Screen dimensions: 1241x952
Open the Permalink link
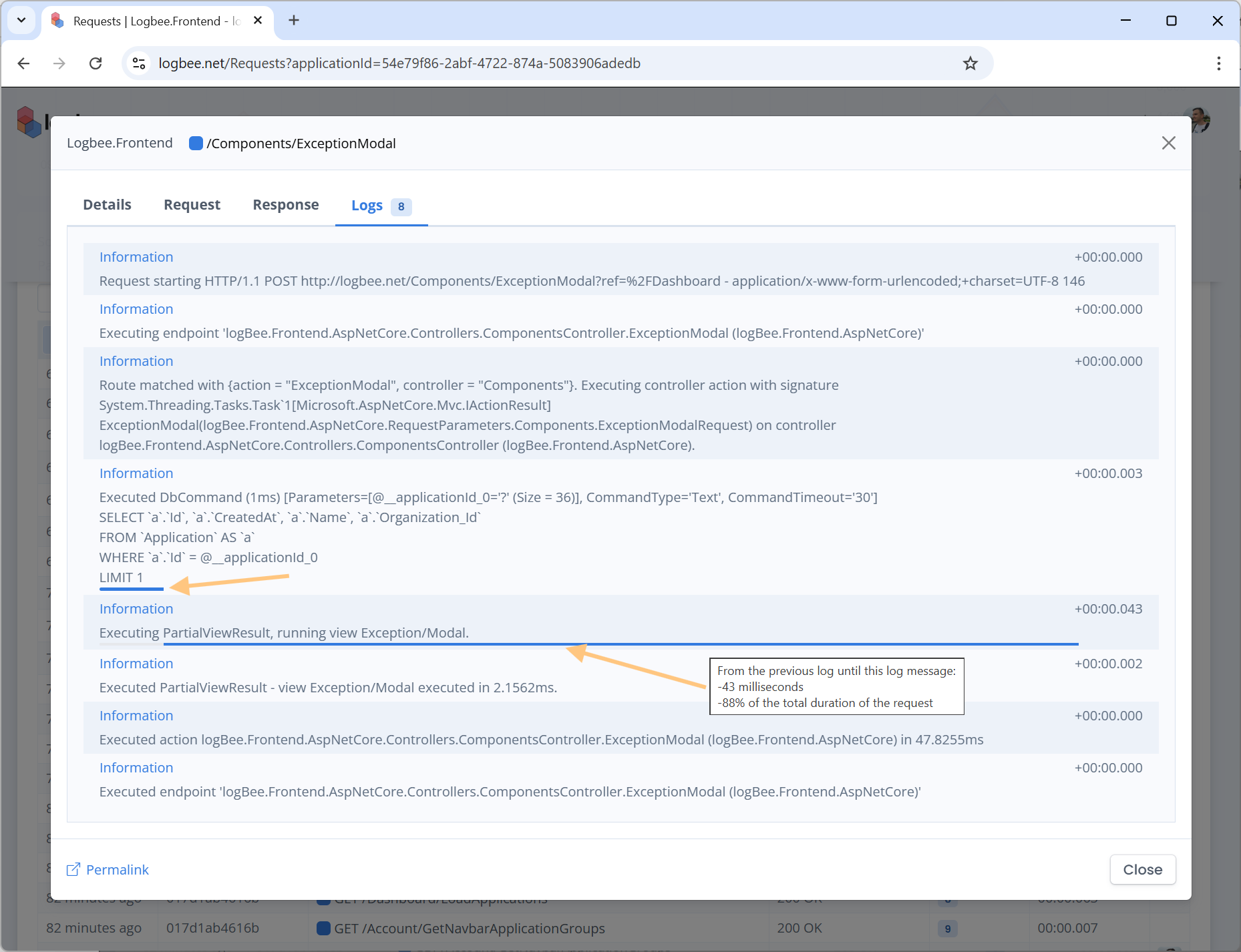pos(118,869)
